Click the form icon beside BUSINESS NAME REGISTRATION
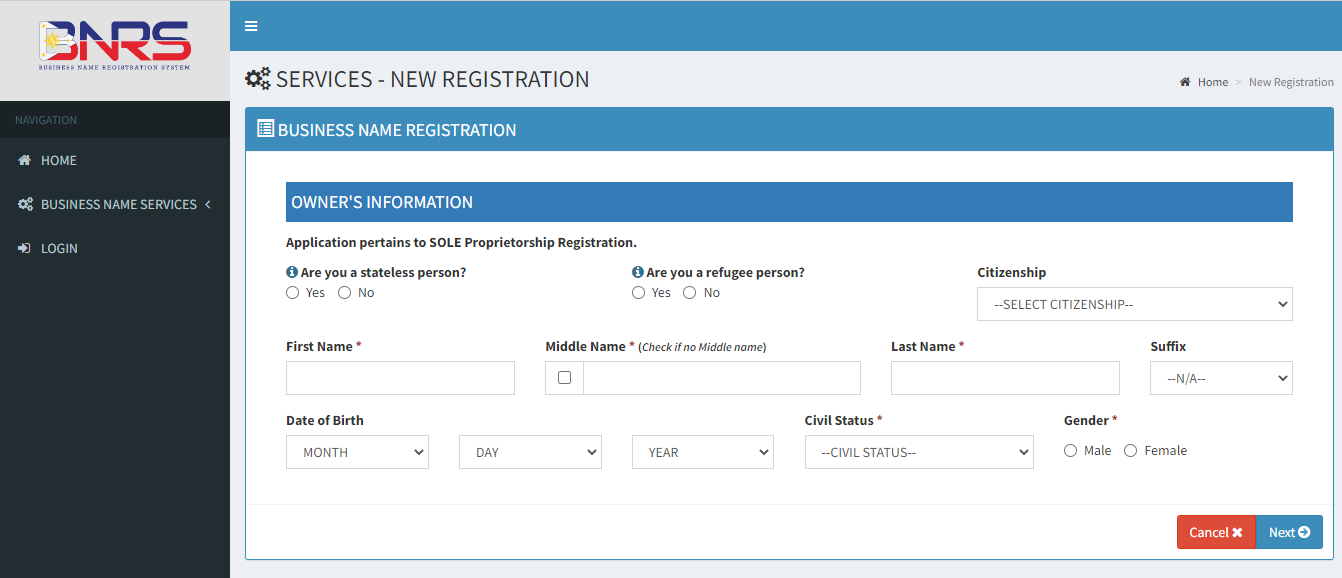1342x578 pixels. pos(265,128)
